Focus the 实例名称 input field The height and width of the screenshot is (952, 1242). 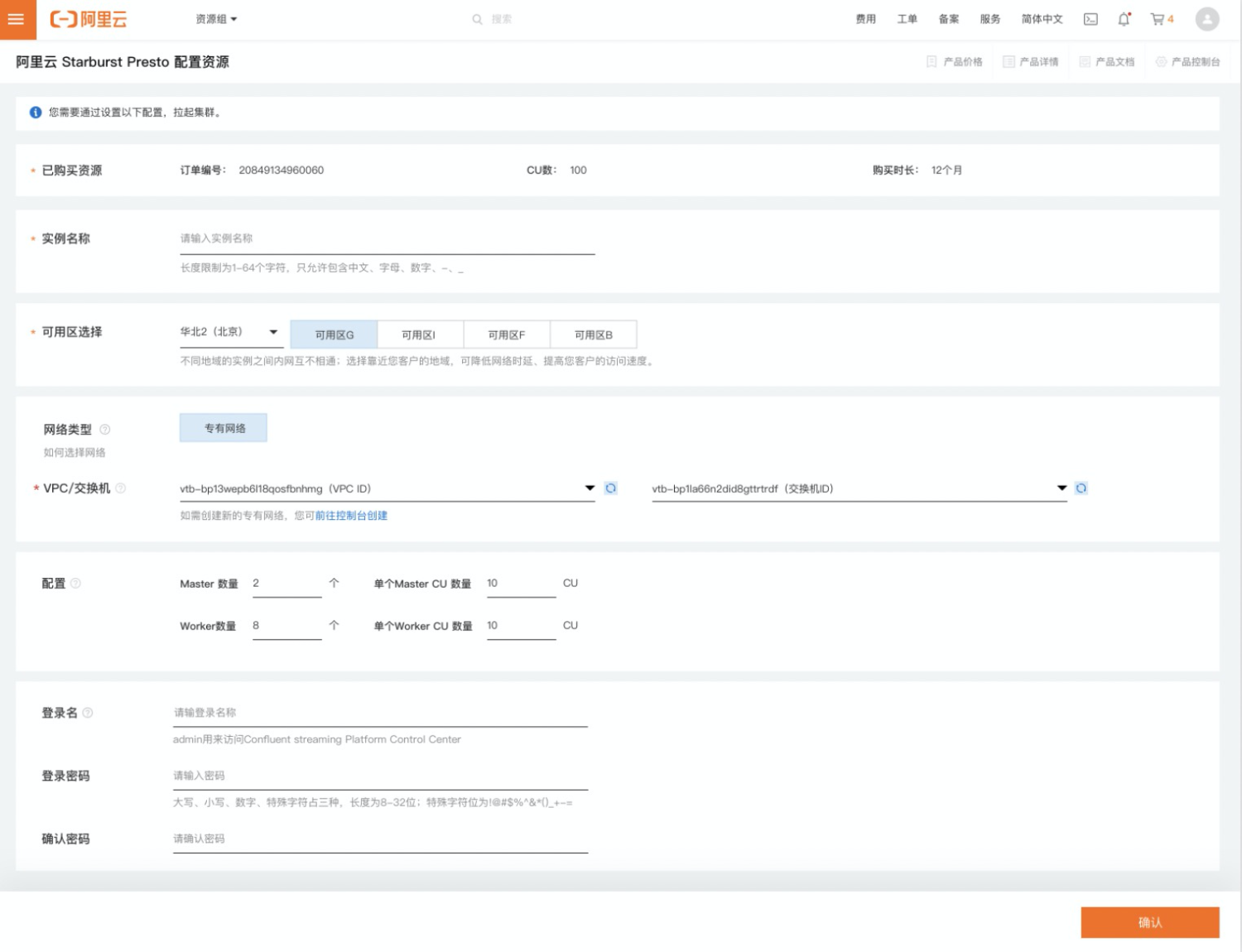pos(388,239)
